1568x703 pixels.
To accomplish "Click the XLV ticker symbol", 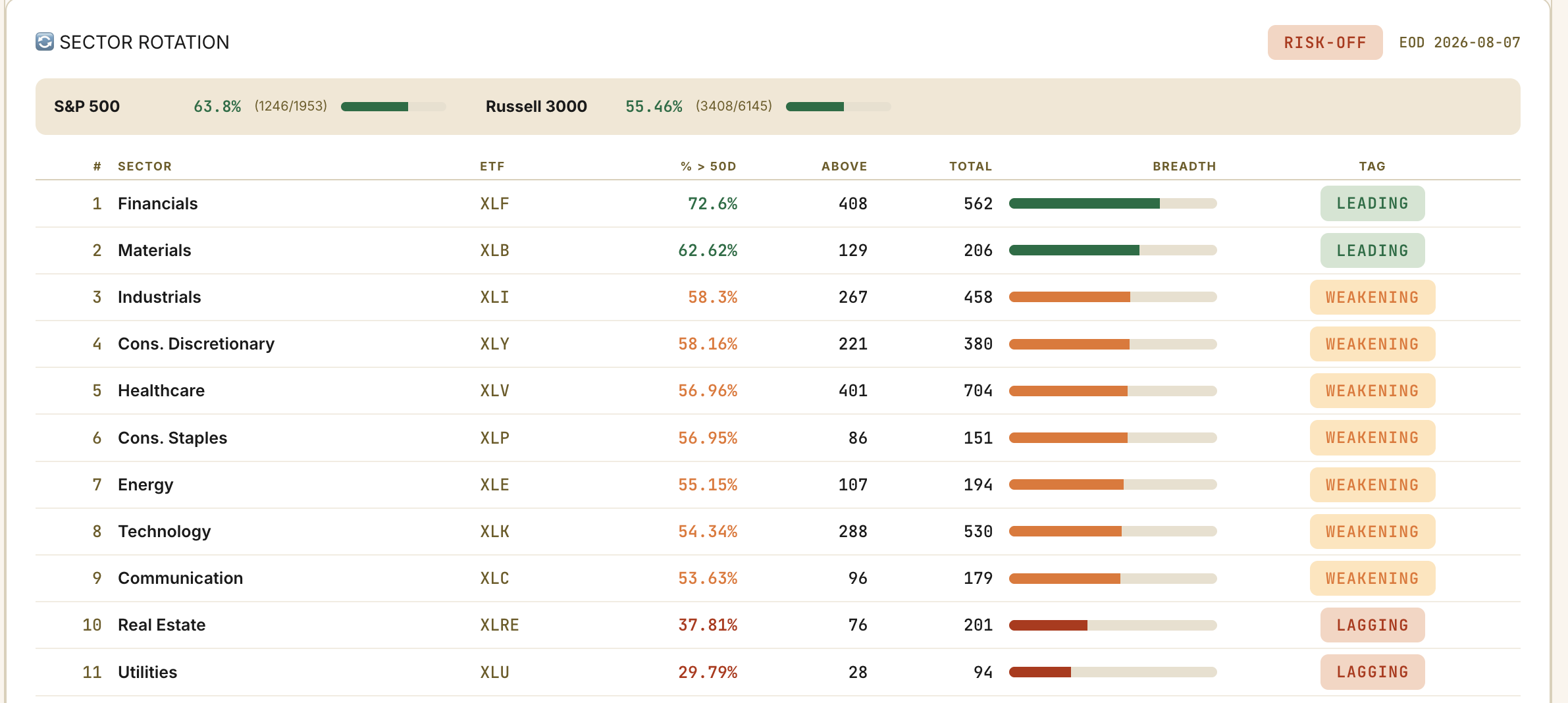I will pyautogui.click(x=495, y=391).
